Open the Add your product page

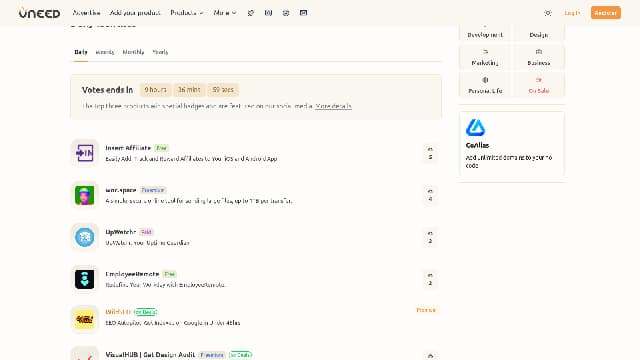coord(135,13)
